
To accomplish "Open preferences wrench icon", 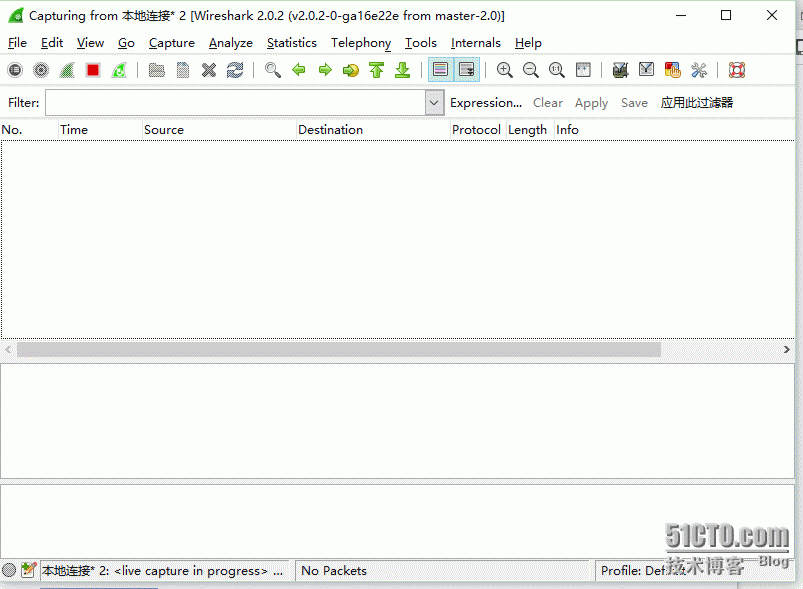I will [x=699, y=70].
